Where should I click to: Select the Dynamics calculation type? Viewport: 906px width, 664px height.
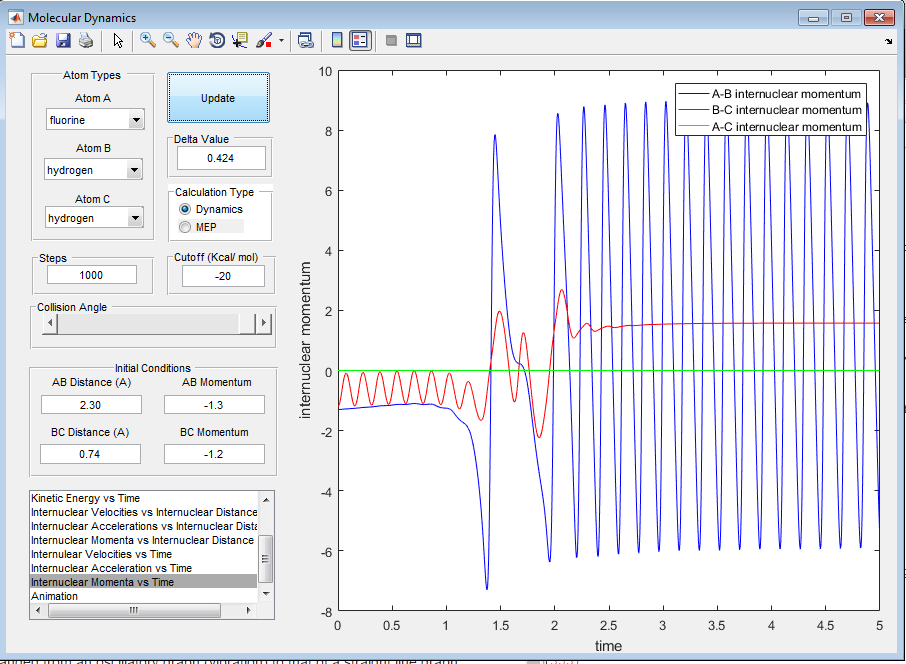(x=184, y=209)
